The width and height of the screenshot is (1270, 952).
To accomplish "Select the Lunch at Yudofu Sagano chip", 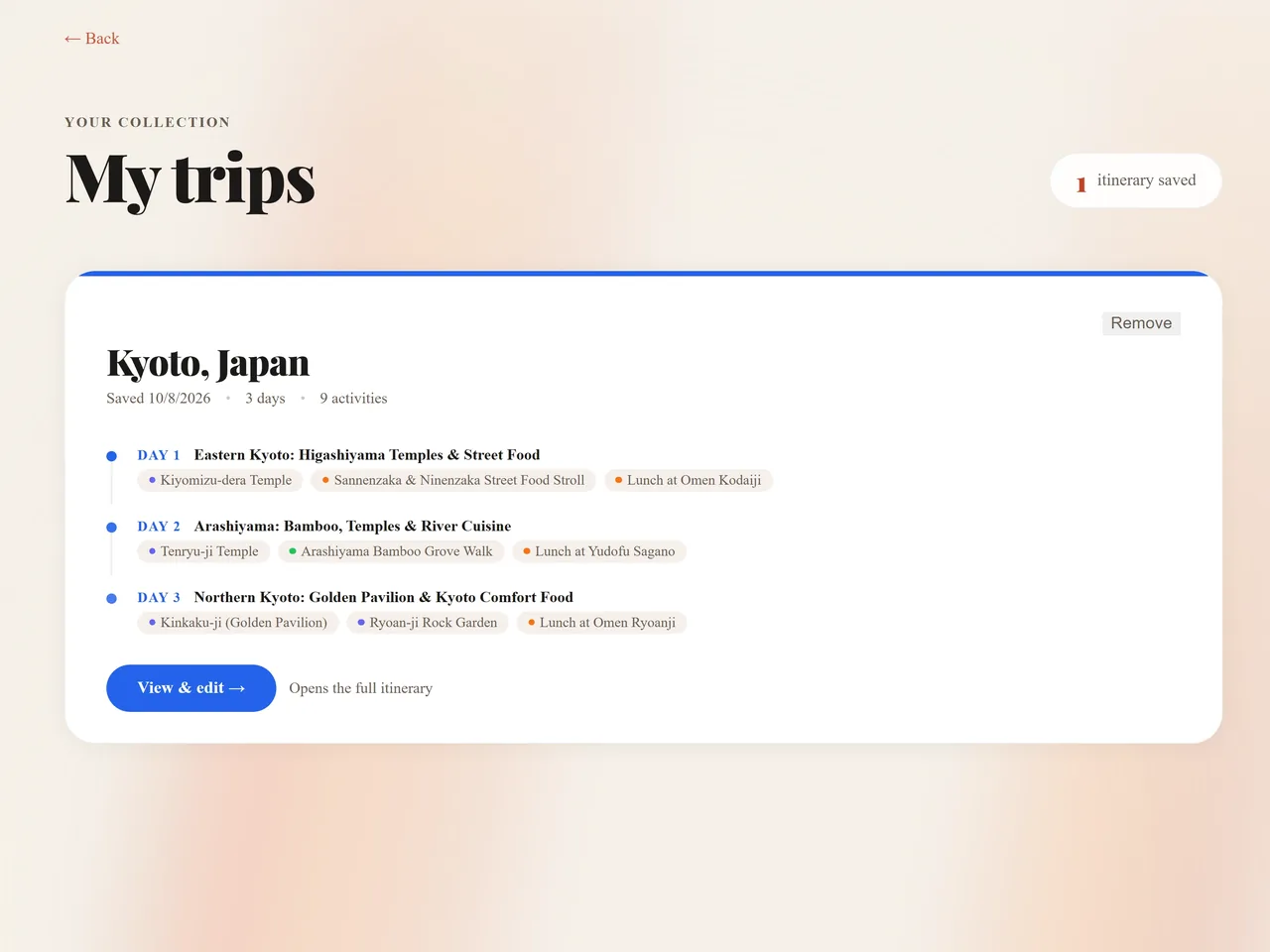I will (599, 551).
